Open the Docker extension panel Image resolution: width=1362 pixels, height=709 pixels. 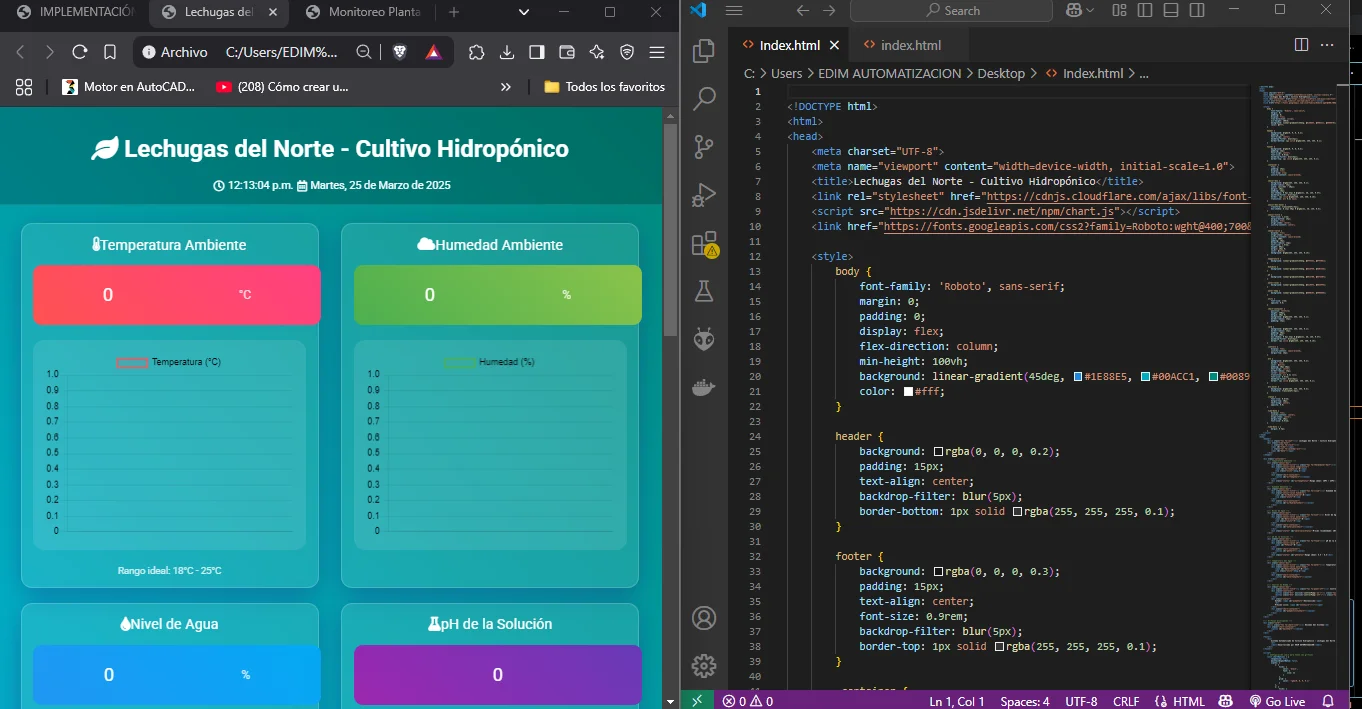click(x=704, y=387)
